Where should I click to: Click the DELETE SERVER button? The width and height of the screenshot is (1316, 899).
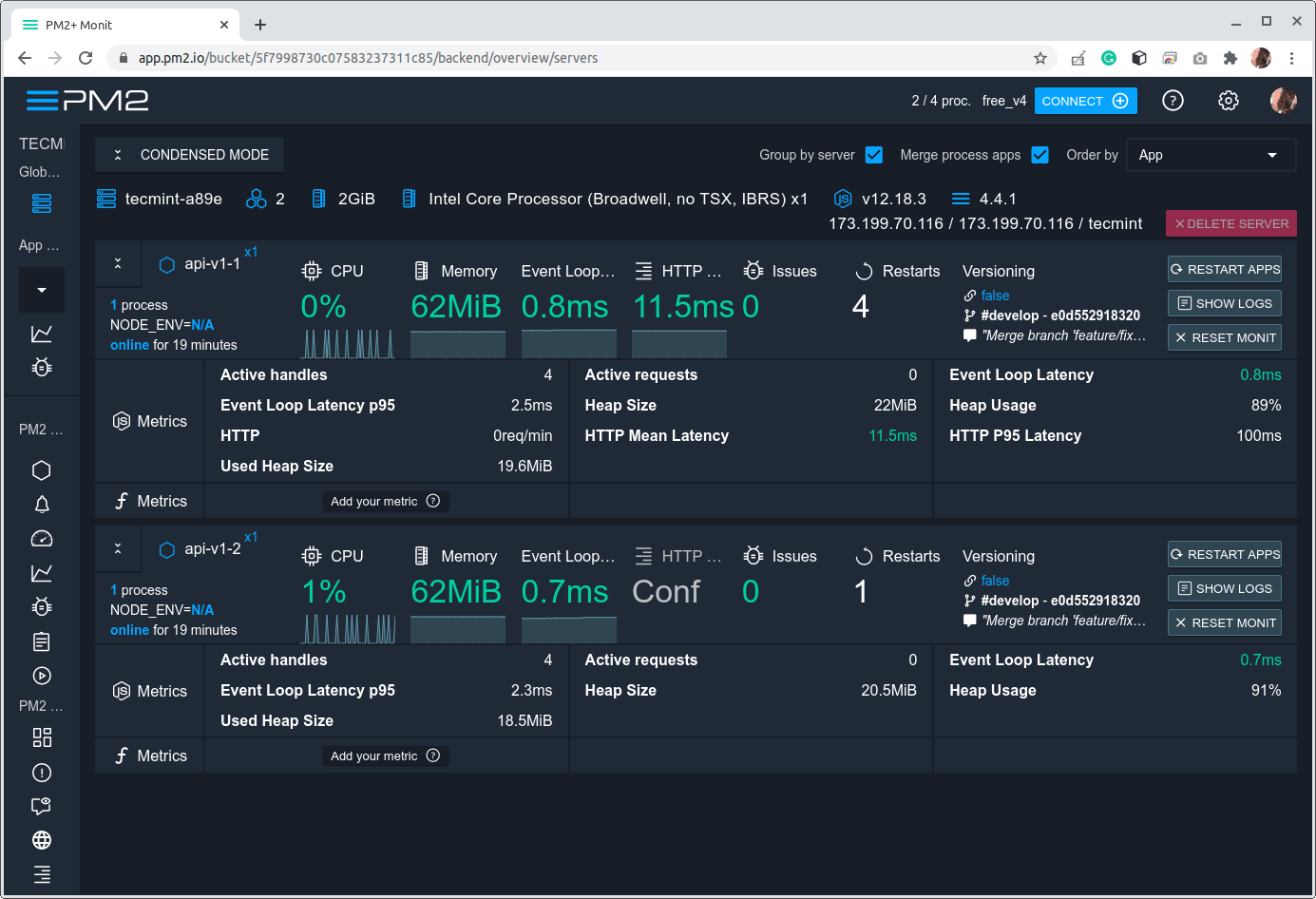click(1230, 223)
